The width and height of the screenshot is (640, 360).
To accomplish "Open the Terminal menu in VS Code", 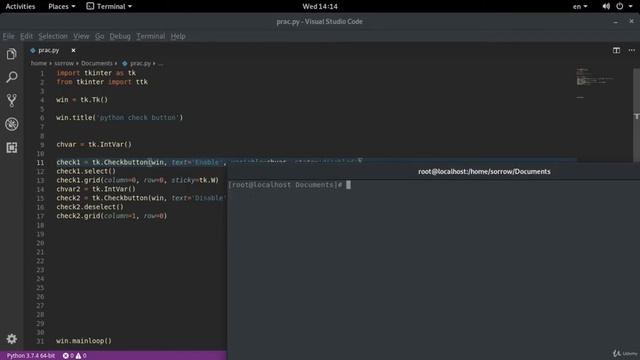I will 151,36.
